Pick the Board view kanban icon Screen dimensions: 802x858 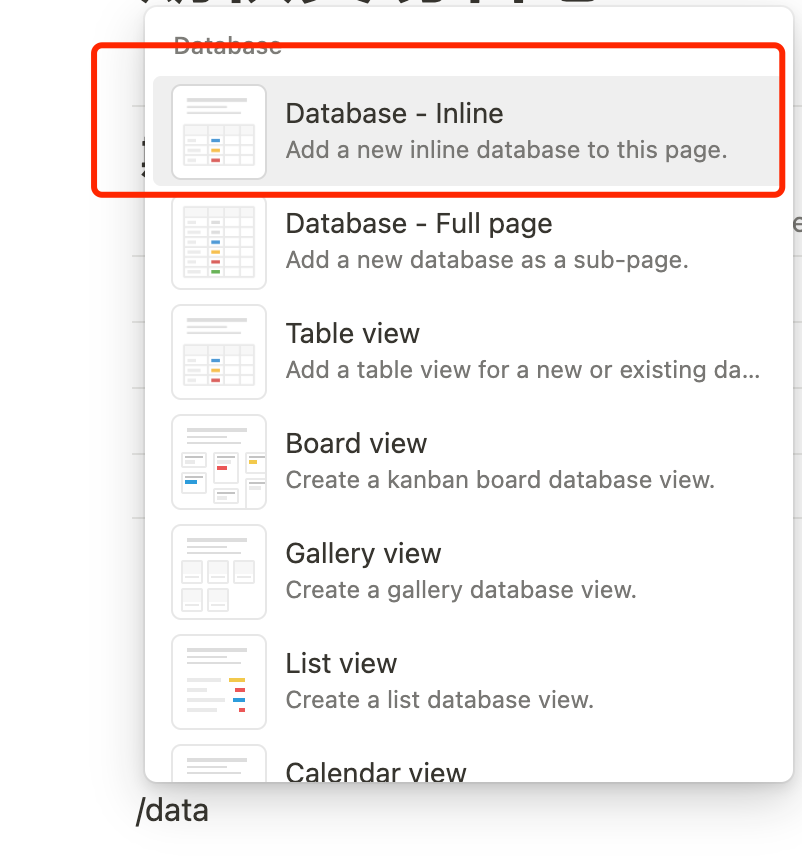[x=219, y=462]
